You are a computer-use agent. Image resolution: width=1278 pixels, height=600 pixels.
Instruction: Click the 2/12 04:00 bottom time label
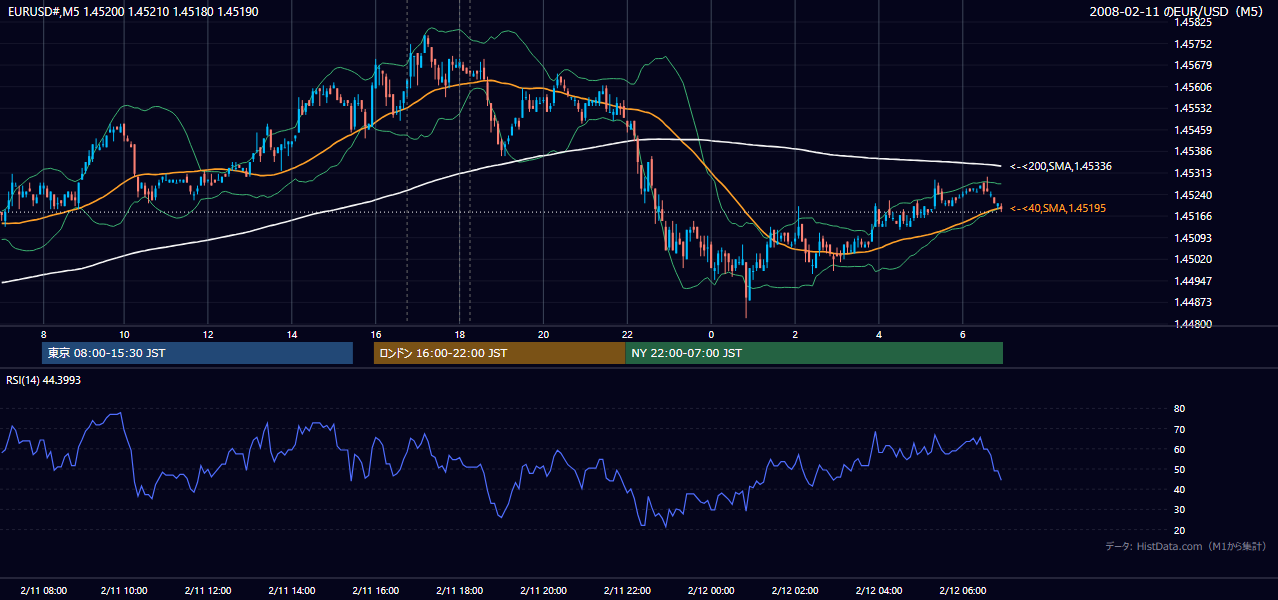click(x=881, y=591)
